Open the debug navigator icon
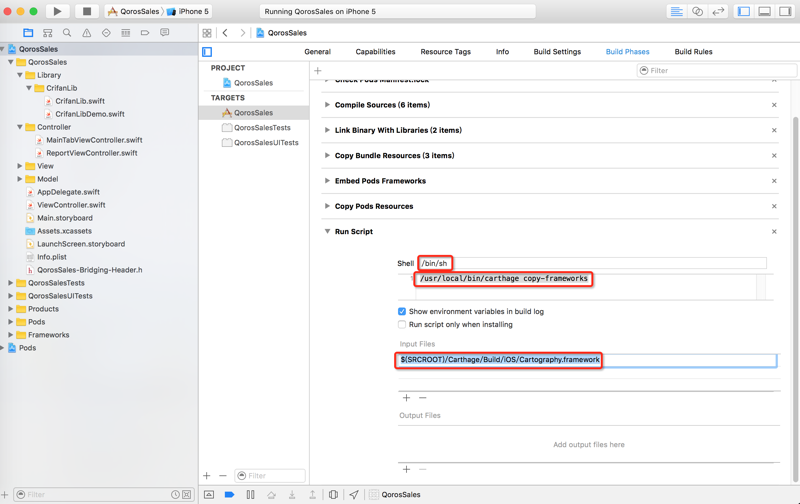The width and height of the screenshot is (800, 504). 126,33
